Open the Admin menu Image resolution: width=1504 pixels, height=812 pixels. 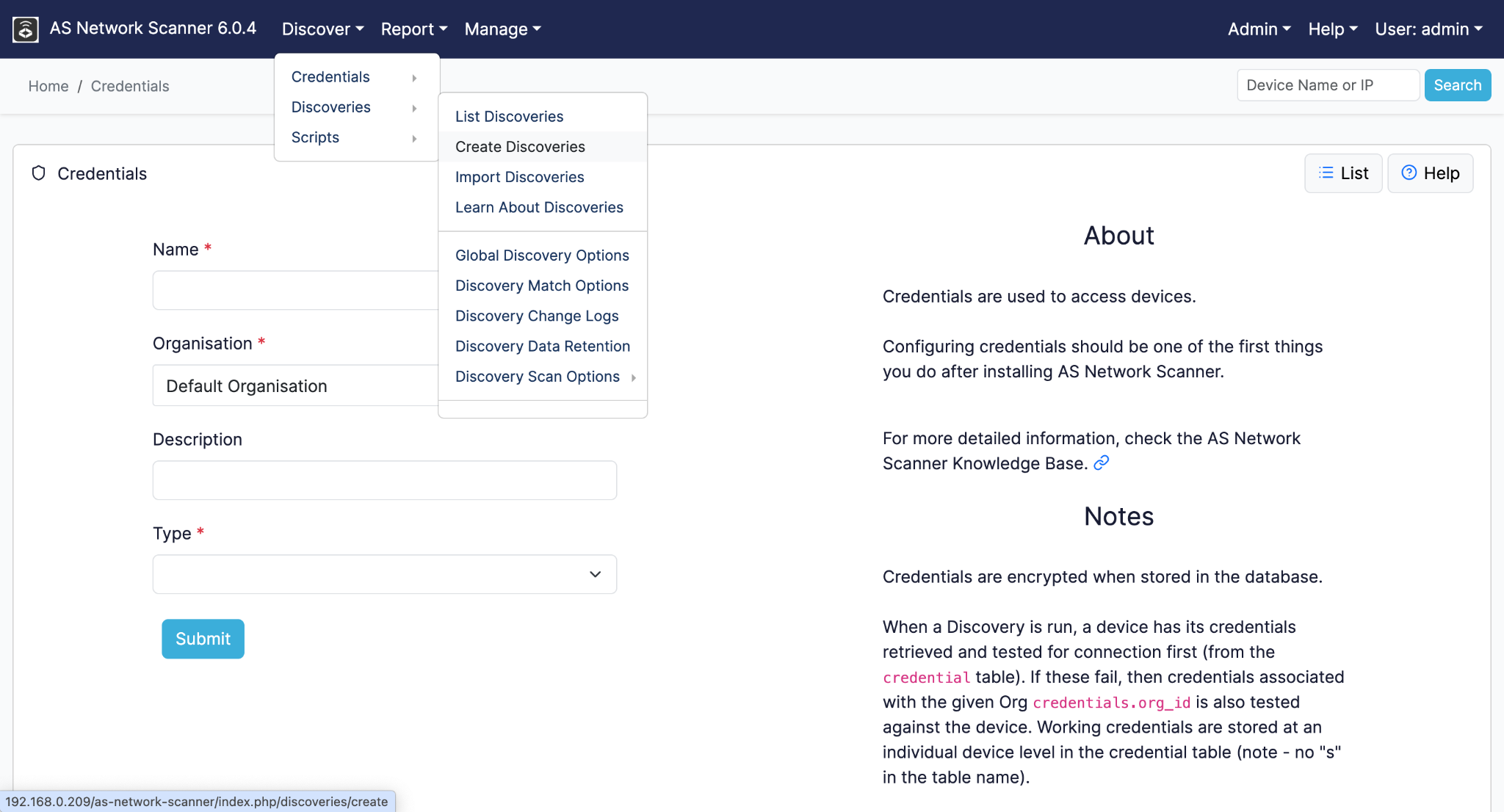[x=1259, y=29]
